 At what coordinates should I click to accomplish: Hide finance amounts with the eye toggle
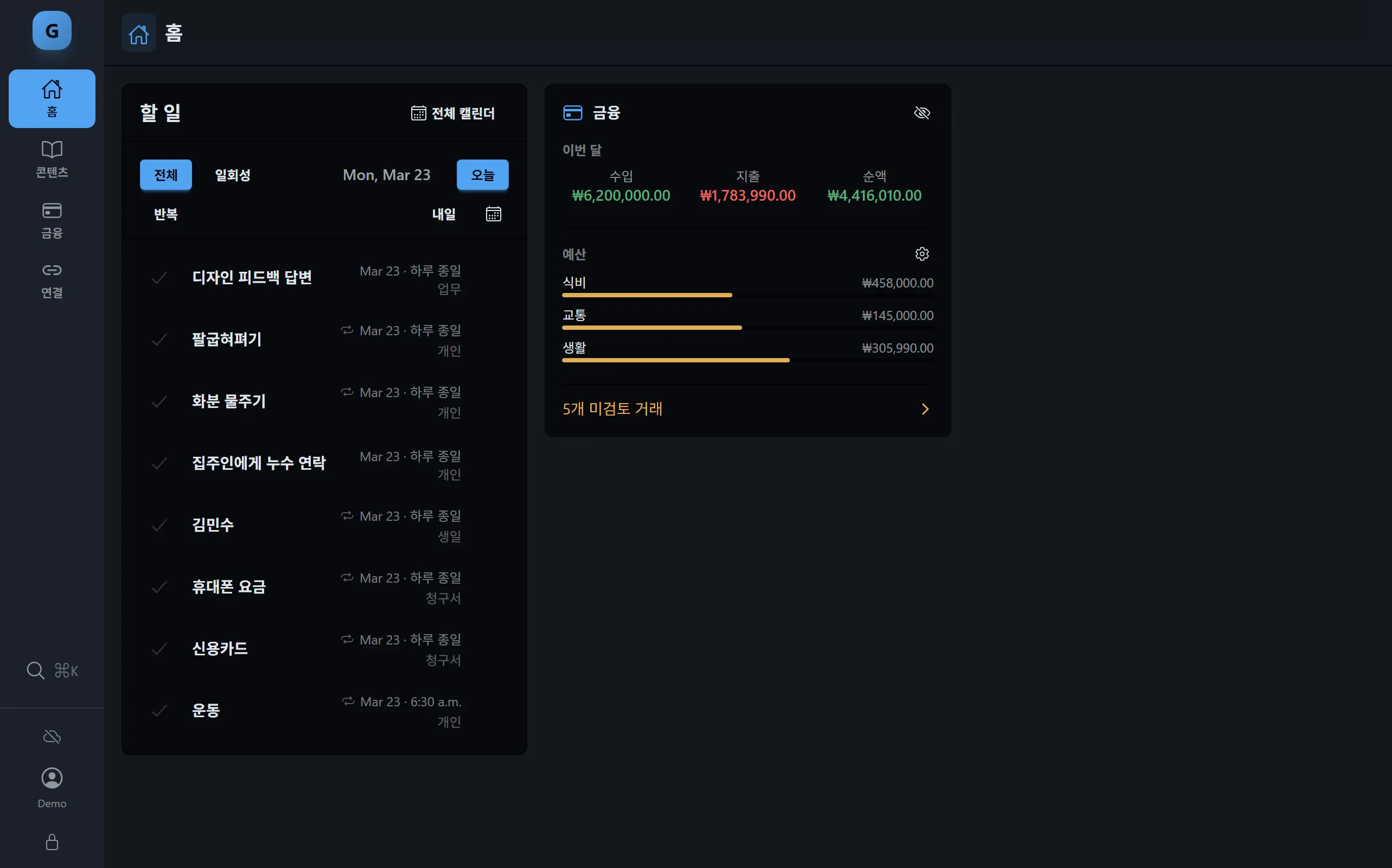(922, 112)
